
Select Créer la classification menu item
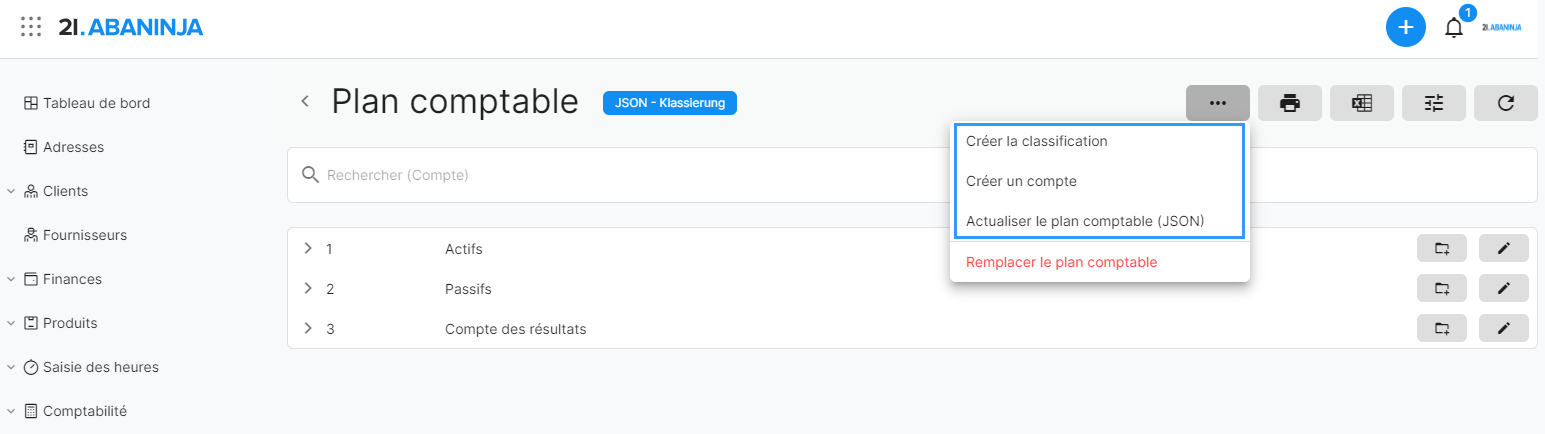(1037, 141)
